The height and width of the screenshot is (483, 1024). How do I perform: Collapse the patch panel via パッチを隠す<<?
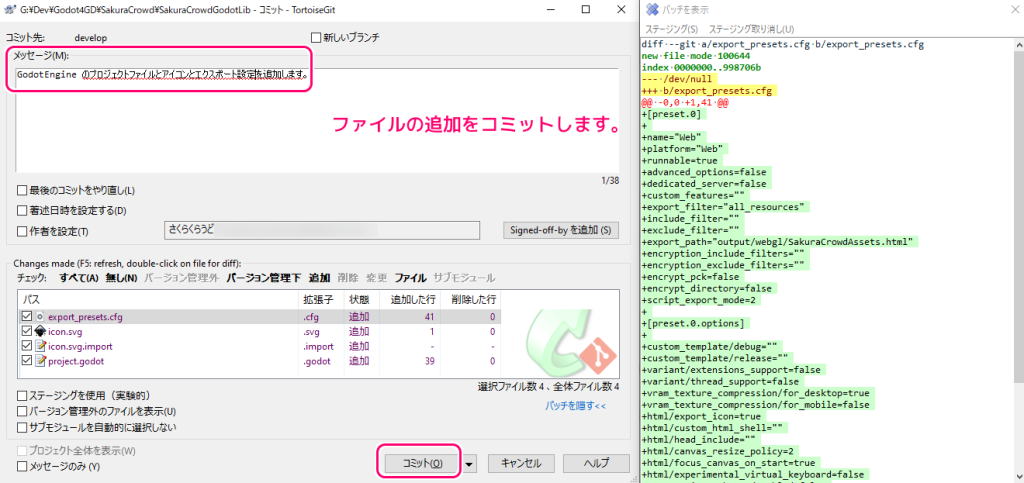coord(575,406)
